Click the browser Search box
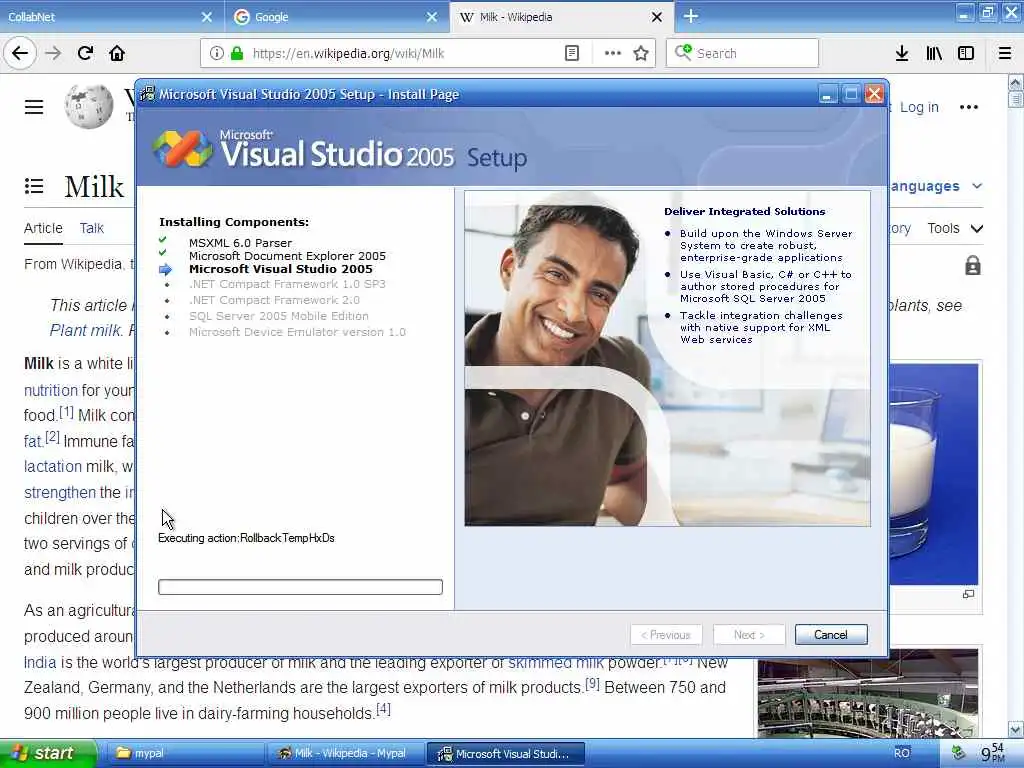This screenshot has width=1024, height=768. coord(743,53)
